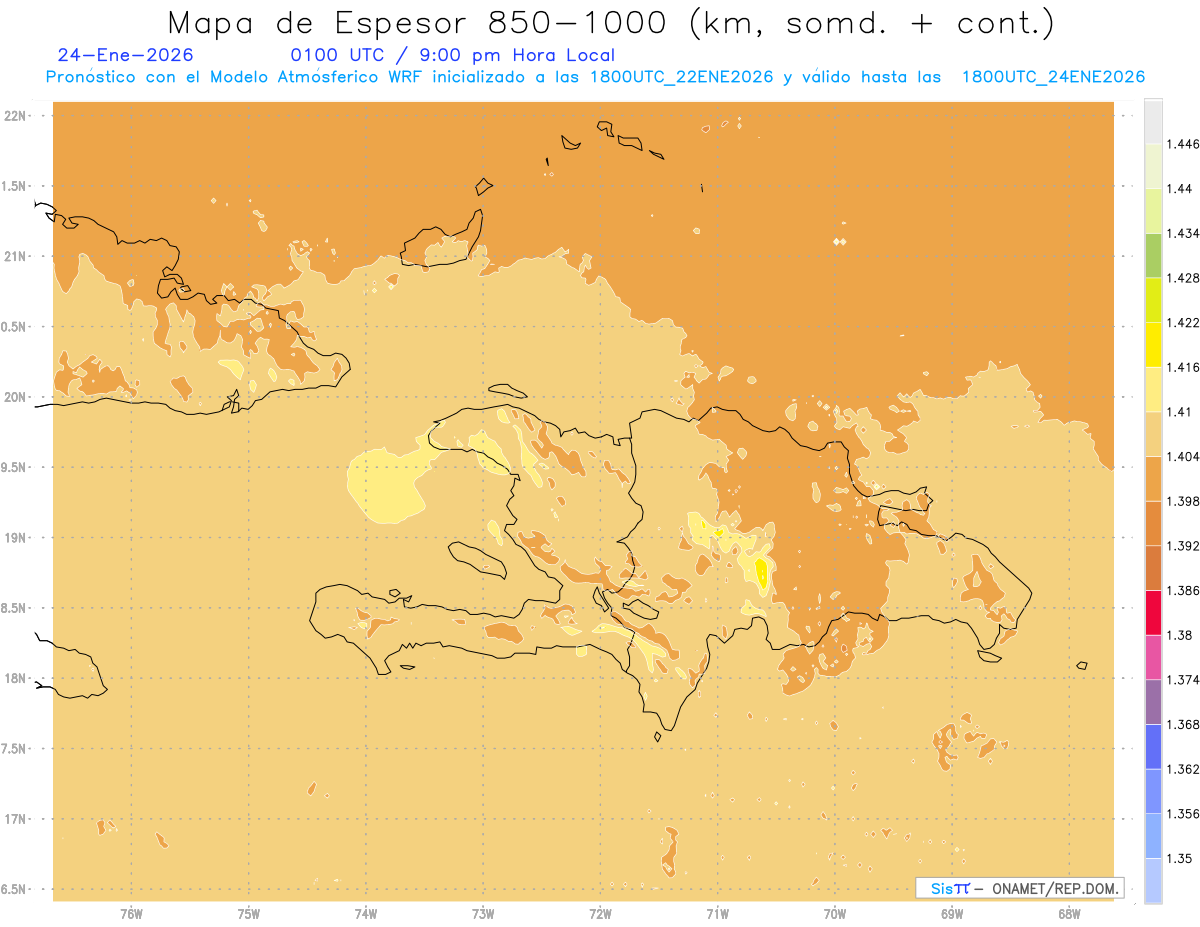
Task: Click legend value '1.428'
Action: tap(1183, 278)
